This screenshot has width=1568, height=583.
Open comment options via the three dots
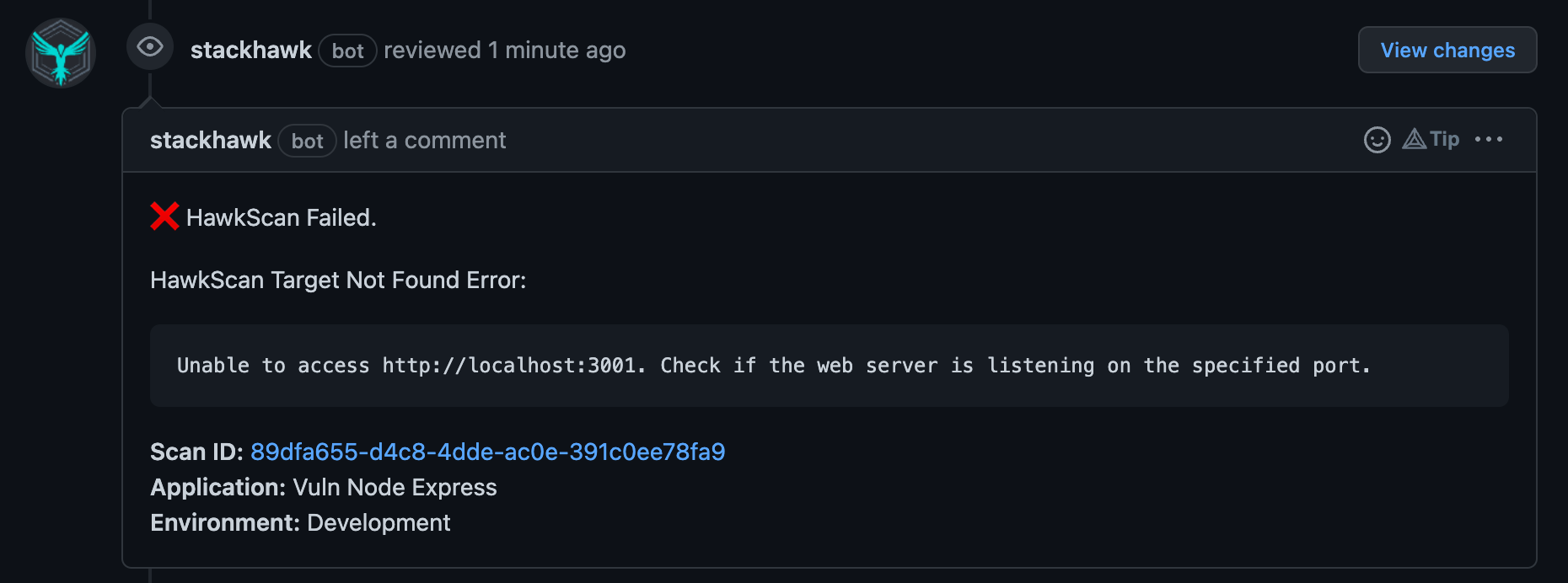point(1490,140)
